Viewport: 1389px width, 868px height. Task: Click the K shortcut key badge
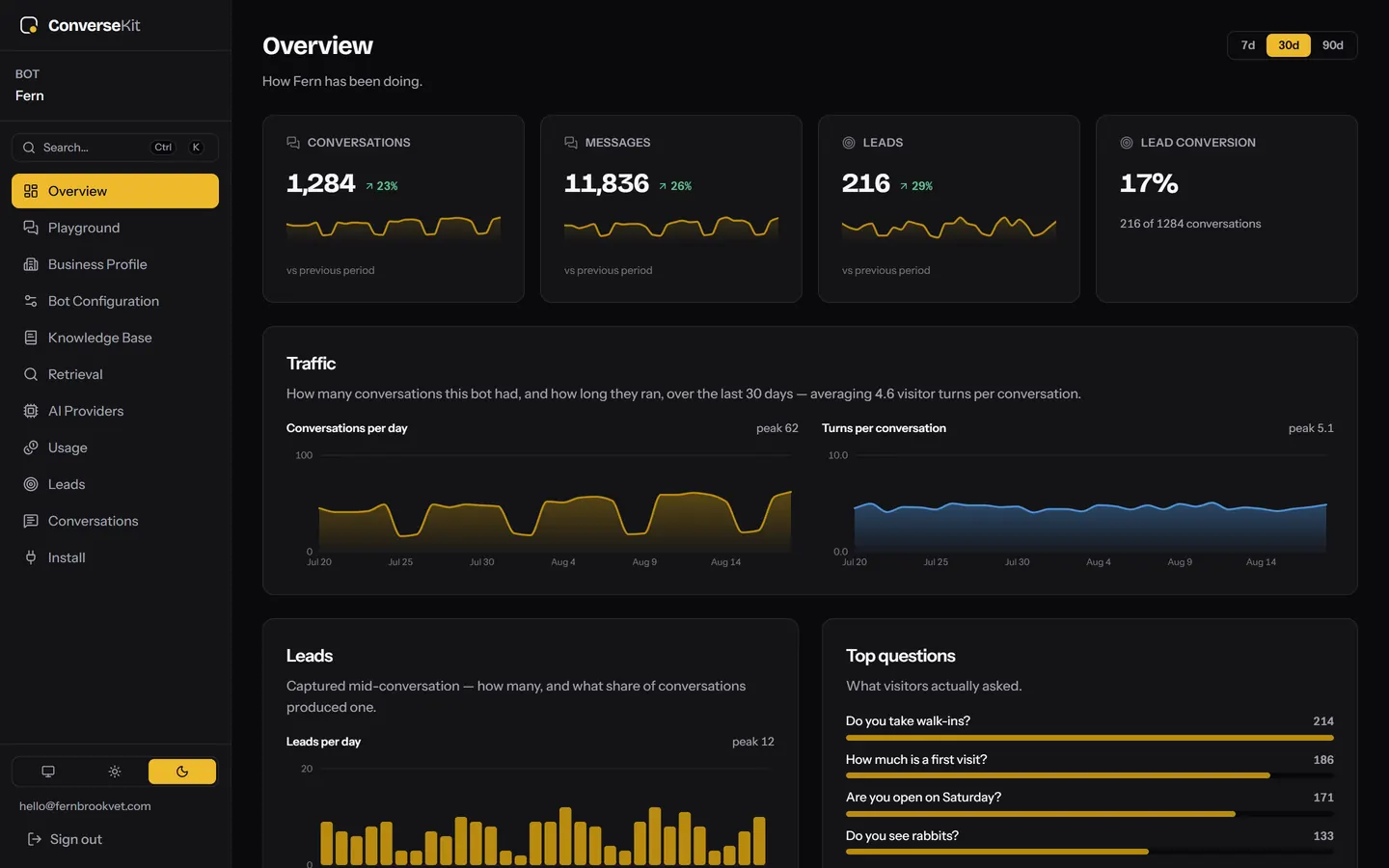coord(196,148)
